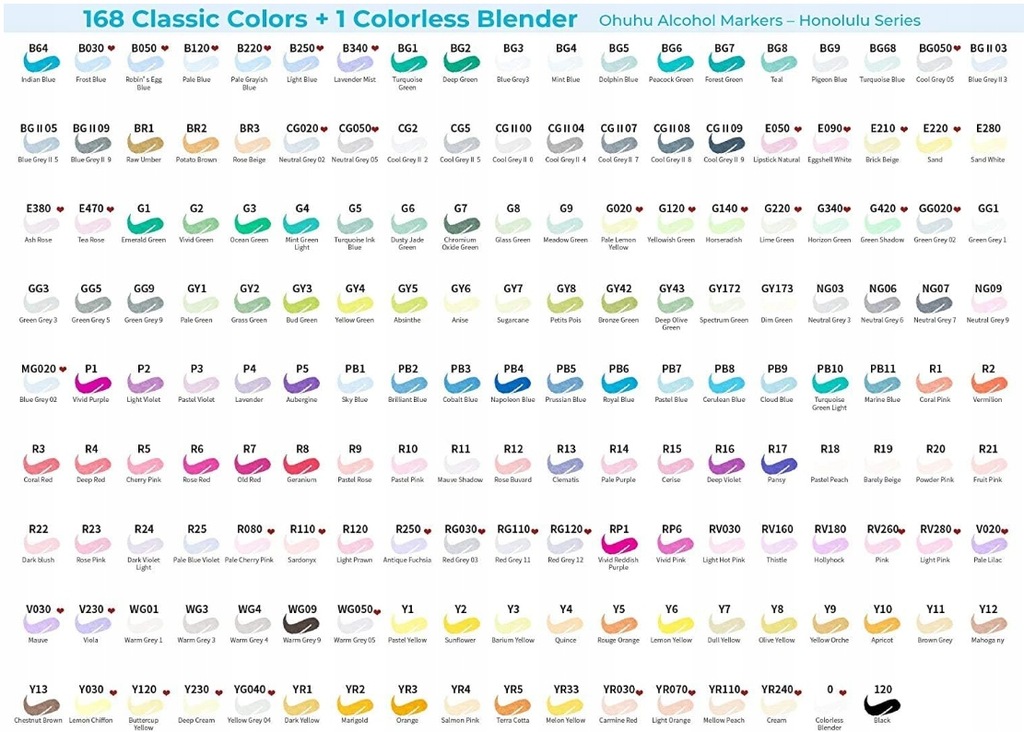Pick the R7 Old Red swatch

[x=252, y=464]
